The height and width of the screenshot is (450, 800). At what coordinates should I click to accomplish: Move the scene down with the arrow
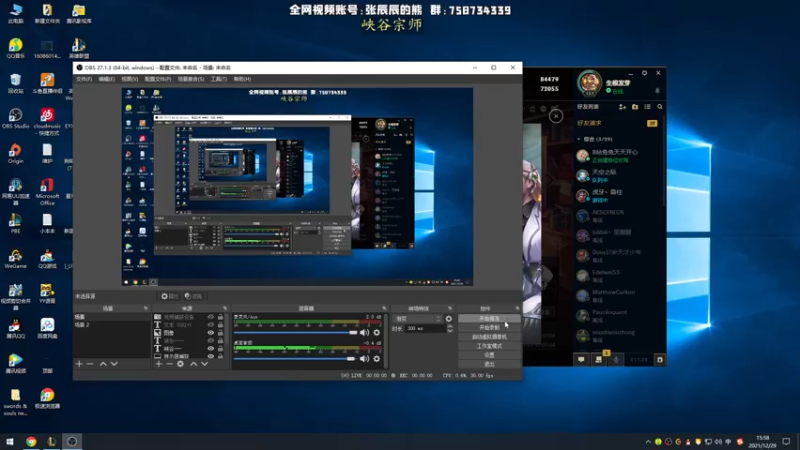pyautogui.click(x=114, y=364)
